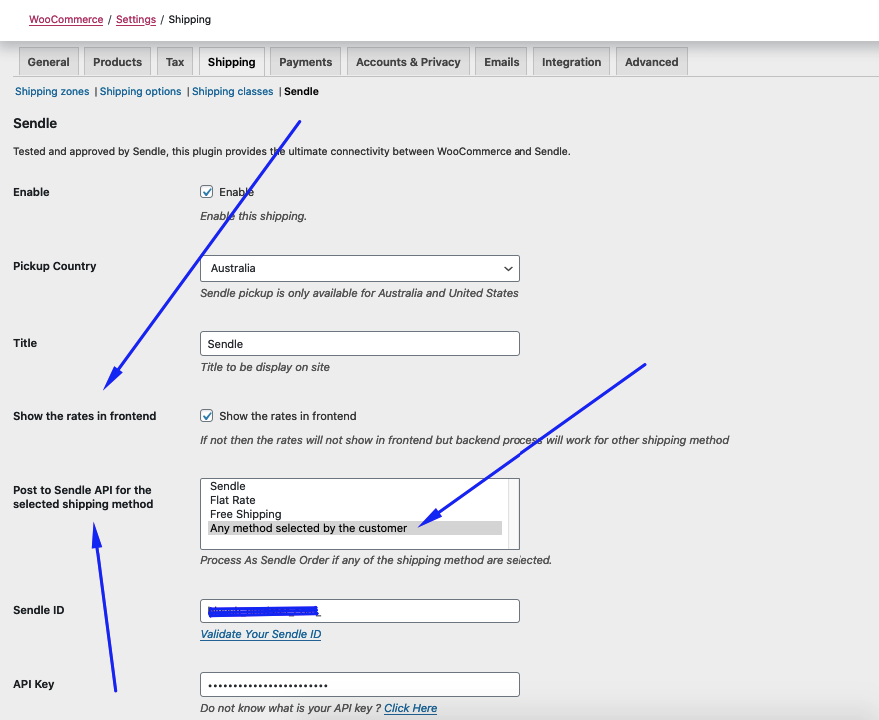The height and width of the screenshot is (720, 879).
Task: Choose Free Shipping in method list
Action: click(x=245, y=514)
